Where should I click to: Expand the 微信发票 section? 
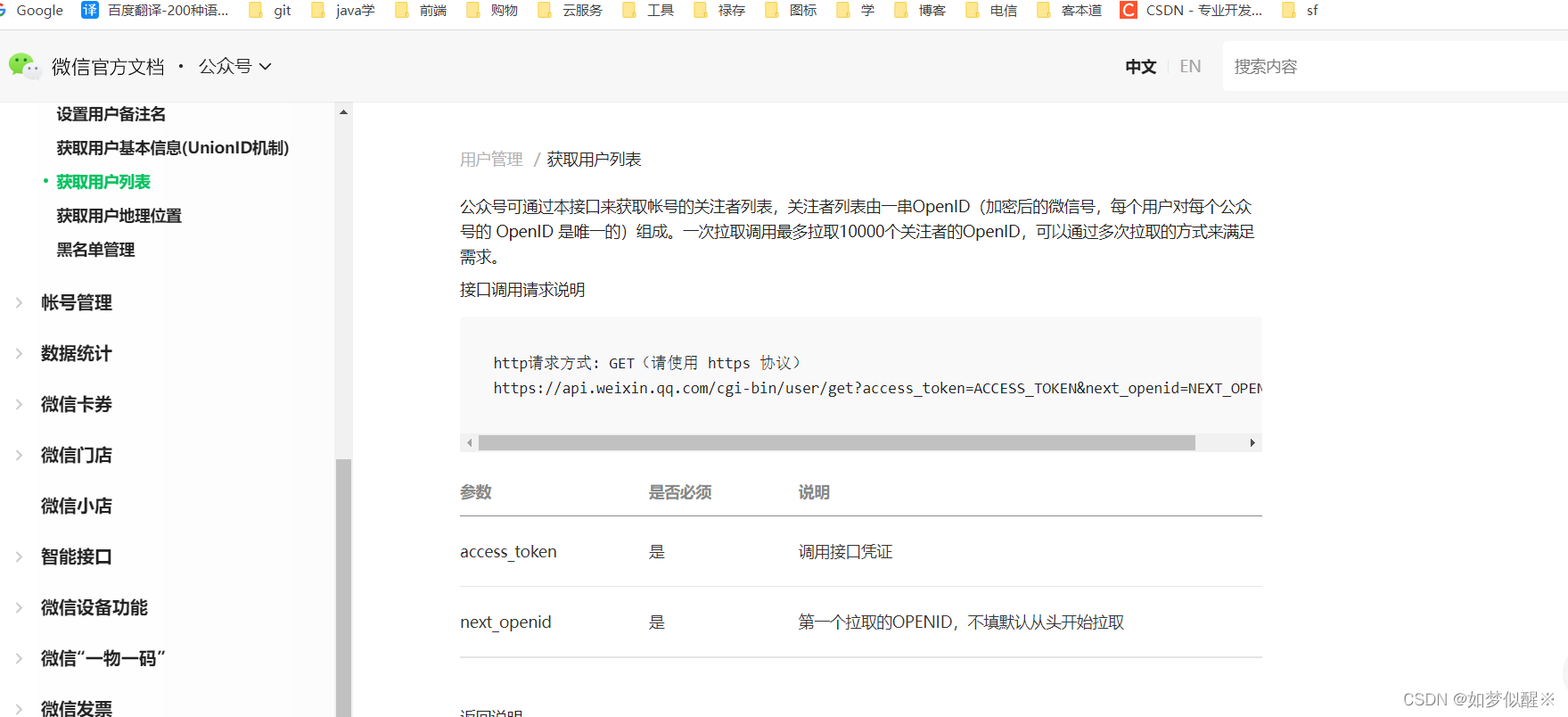(77, 708)
